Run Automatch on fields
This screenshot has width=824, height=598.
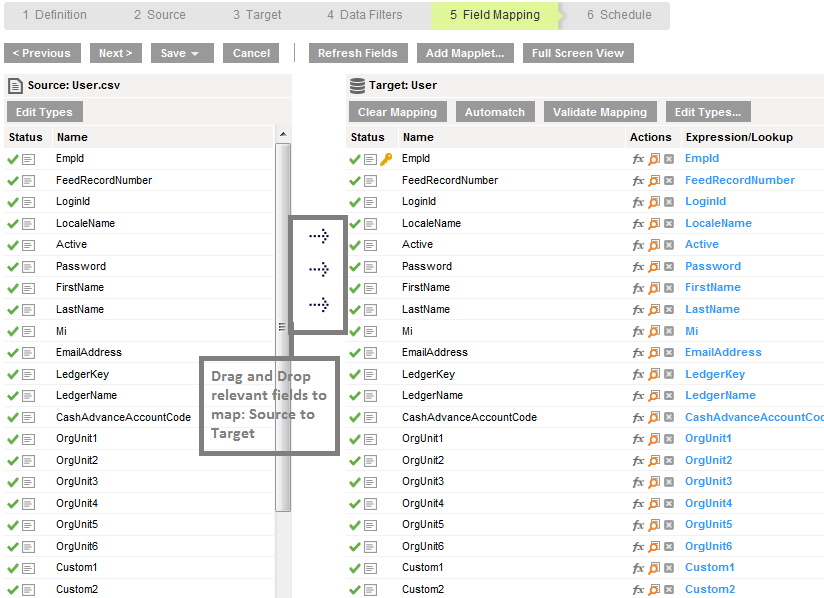click(495, 112)
